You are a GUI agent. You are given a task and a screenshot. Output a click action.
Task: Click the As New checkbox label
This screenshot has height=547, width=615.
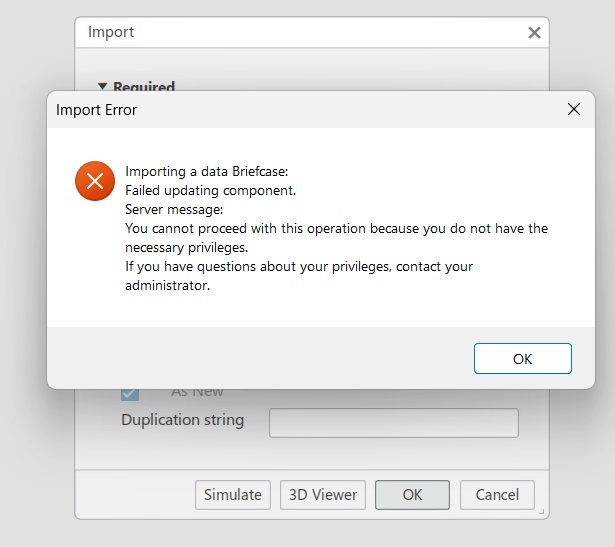coord(197,392)
